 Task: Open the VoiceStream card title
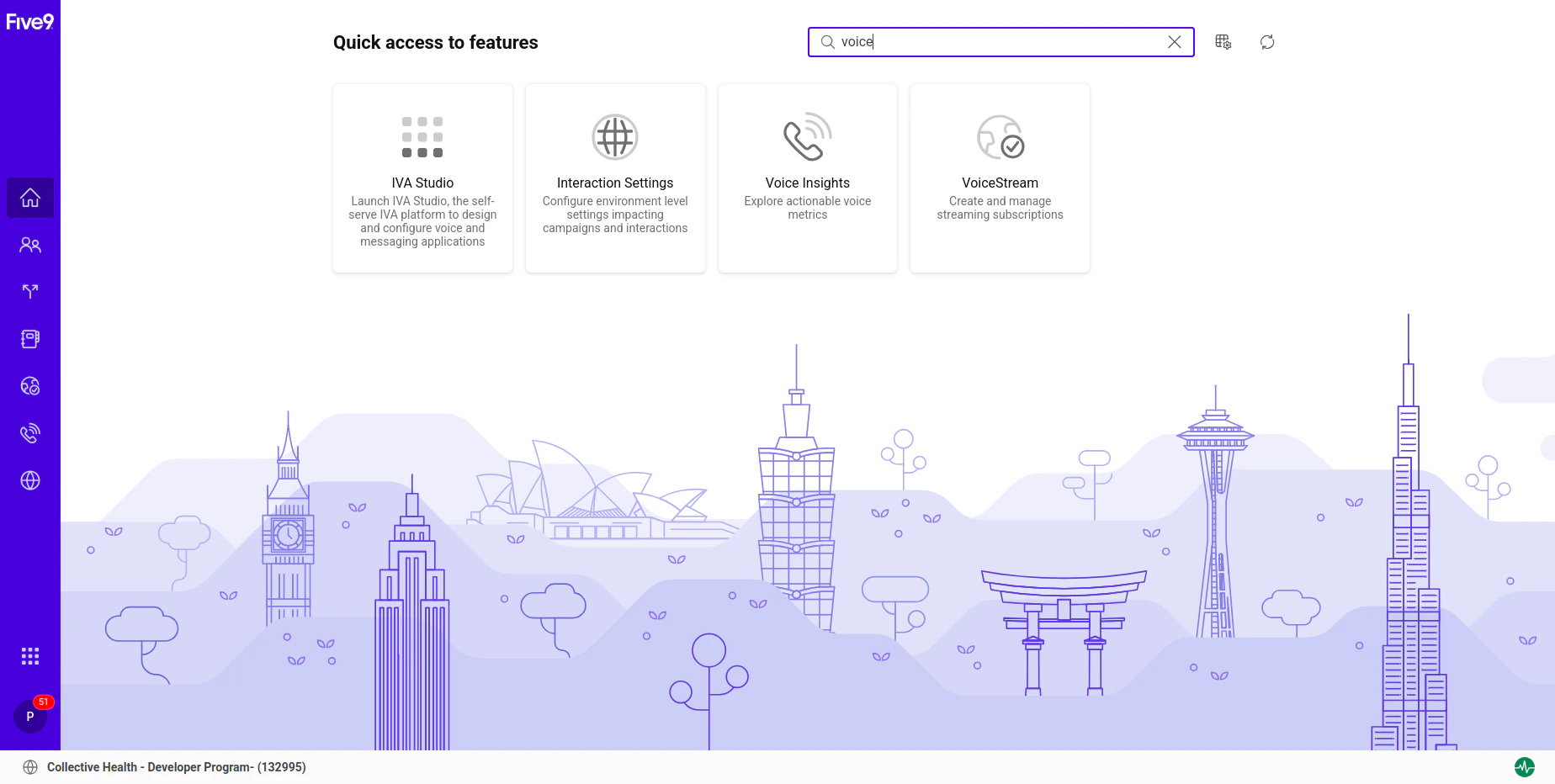[x=1000, y=183]
